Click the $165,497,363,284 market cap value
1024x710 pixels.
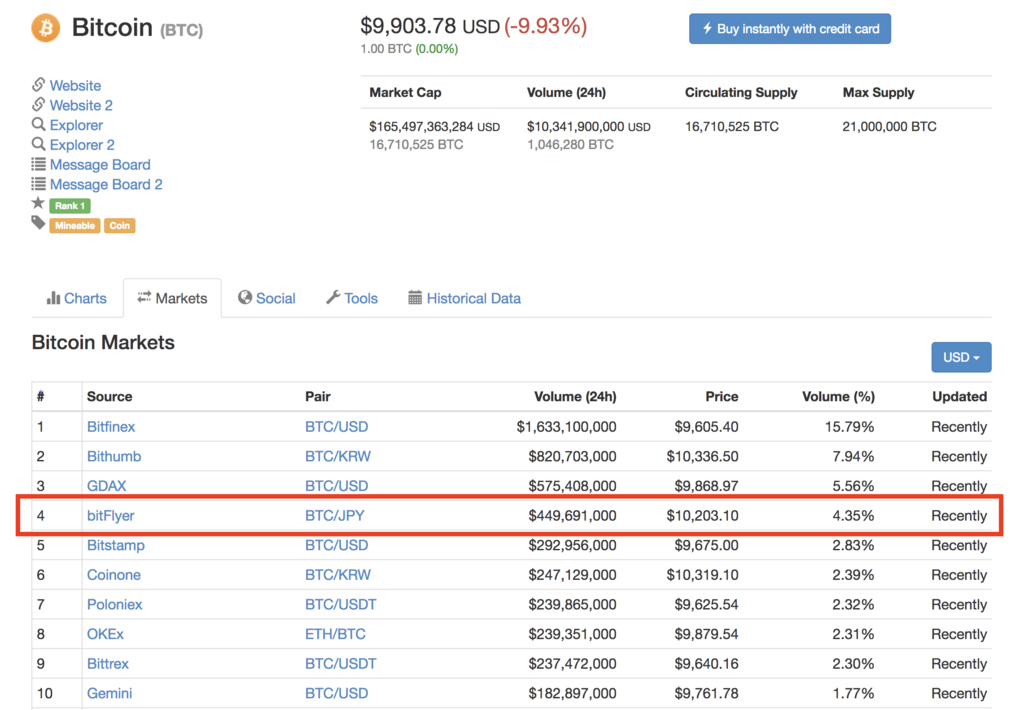click(x=434, y=127)
